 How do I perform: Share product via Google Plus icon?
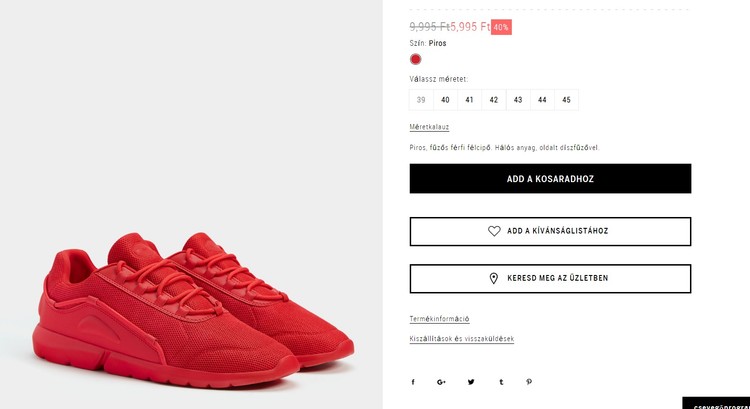[441, 382]
